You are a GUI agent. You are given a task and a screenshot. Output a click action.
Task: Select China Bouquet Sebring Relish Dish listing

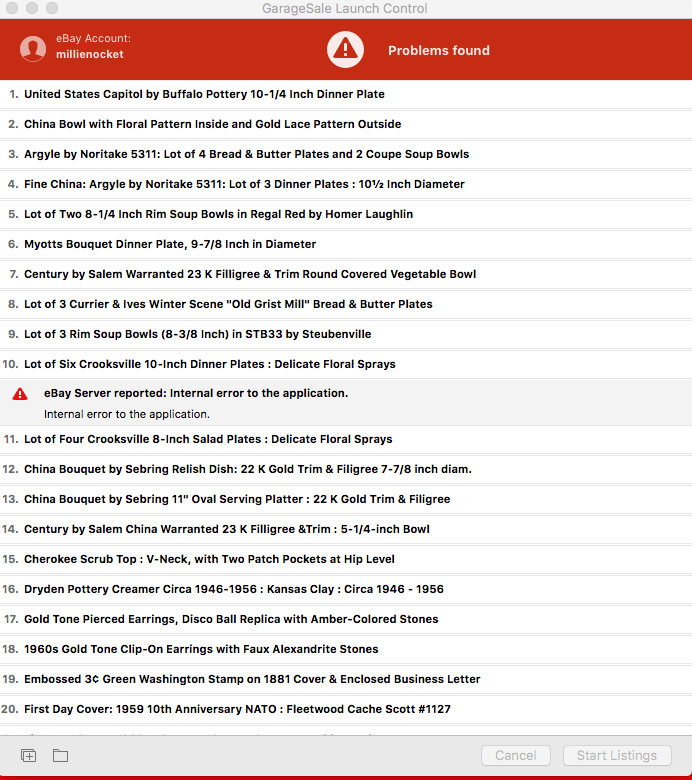click(x=346, y=469)
